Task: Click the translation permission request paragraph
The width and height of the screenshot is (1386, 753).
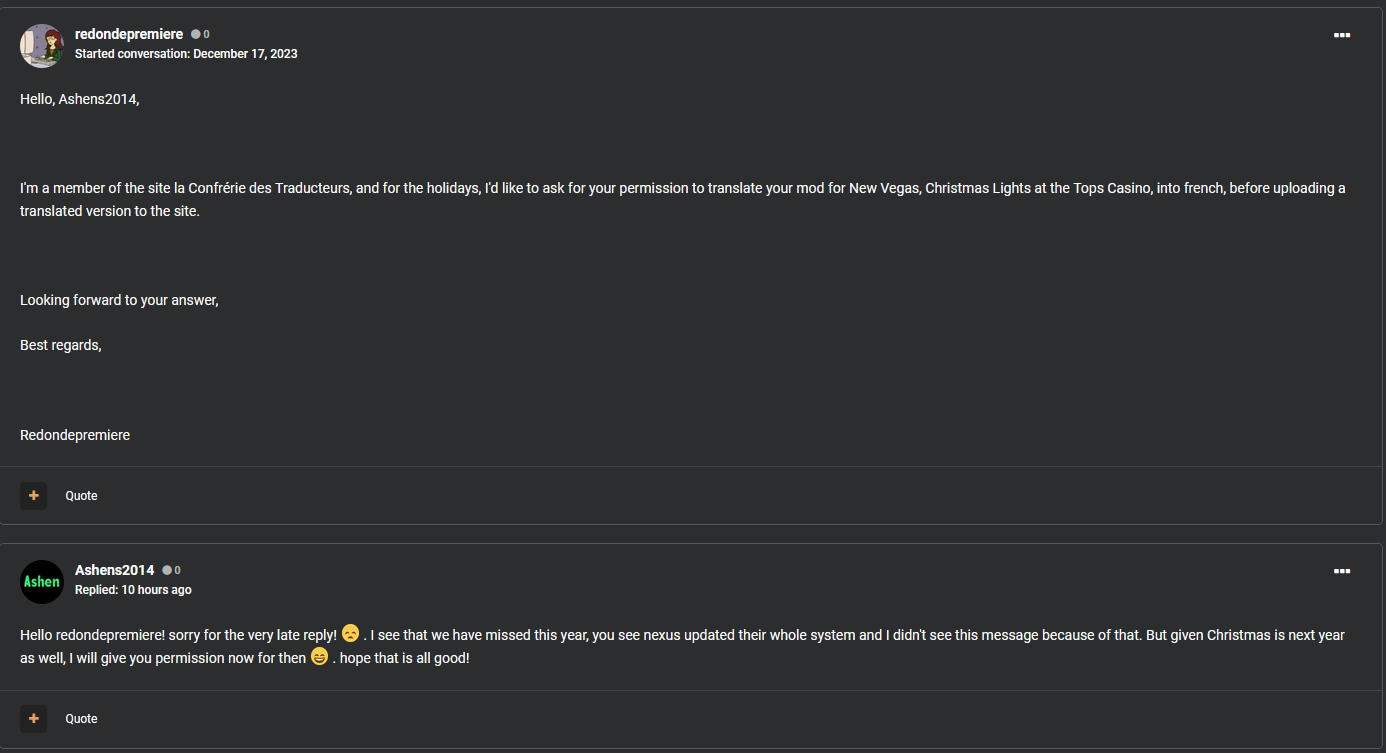Action: [x=682, y=199]
